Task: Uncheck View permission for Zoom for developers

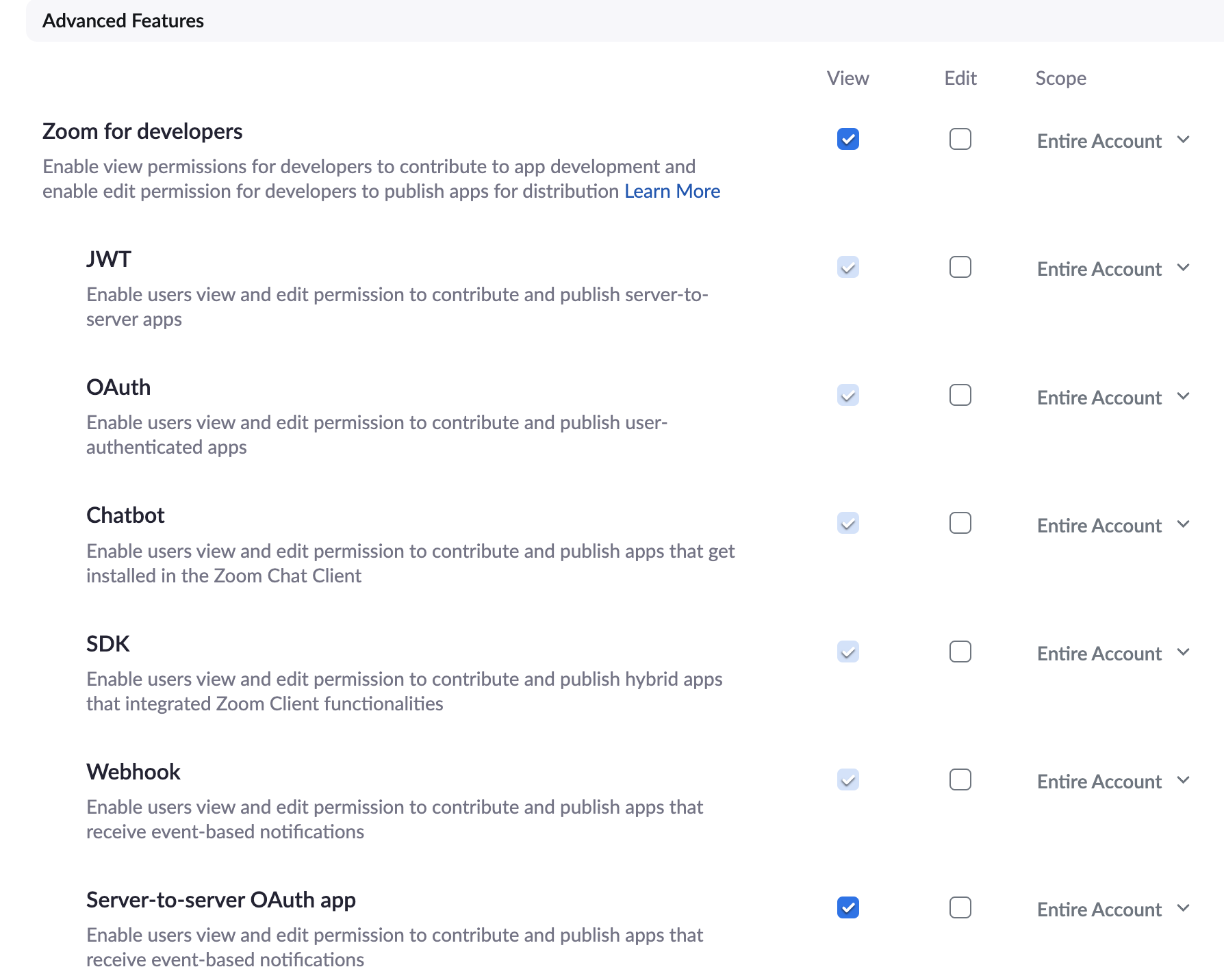Action: coord(847,139)
